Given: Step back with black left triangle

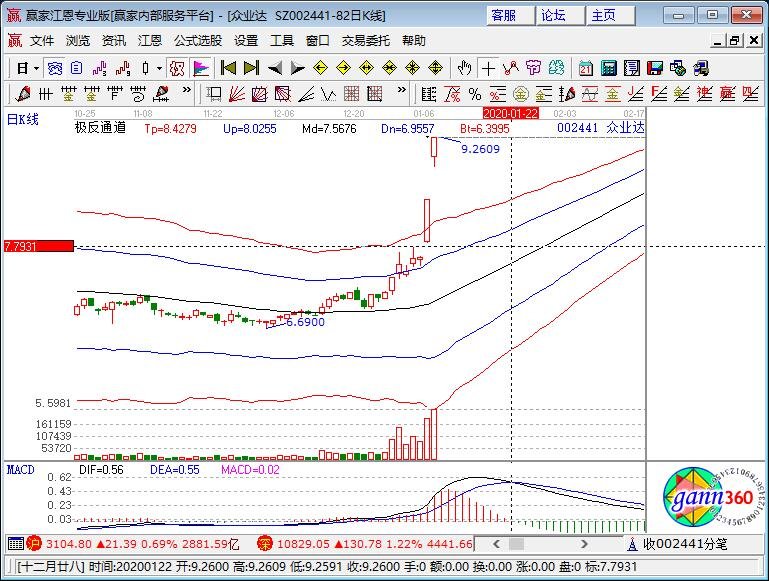Looking at the screenshot, I should [275, 68].
